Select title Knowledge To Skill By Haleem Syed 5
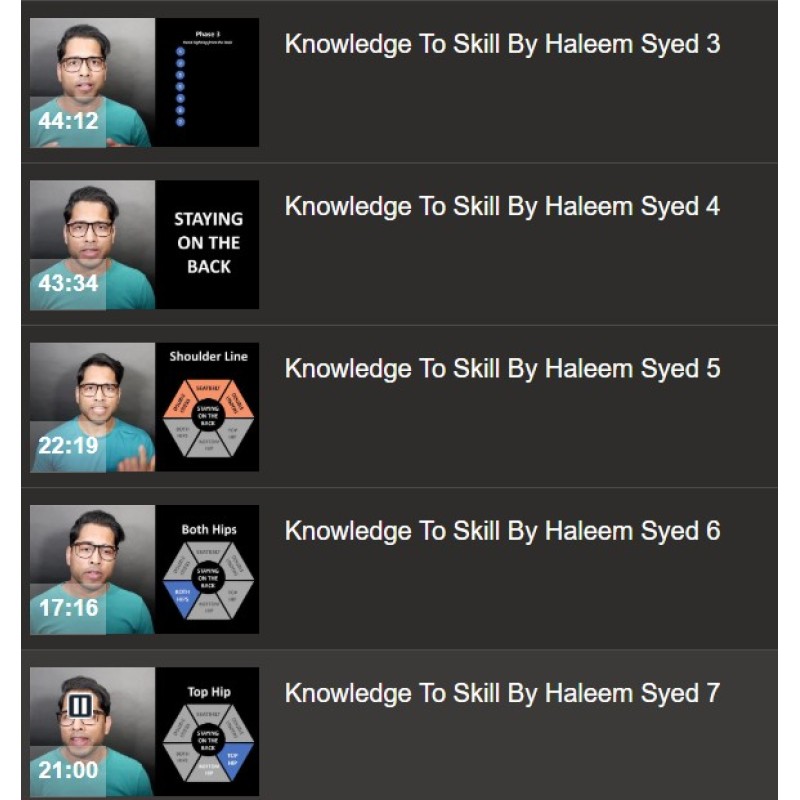Image resolution: width=800 pixels, height=800 pixels. click(x=503, y=369)
